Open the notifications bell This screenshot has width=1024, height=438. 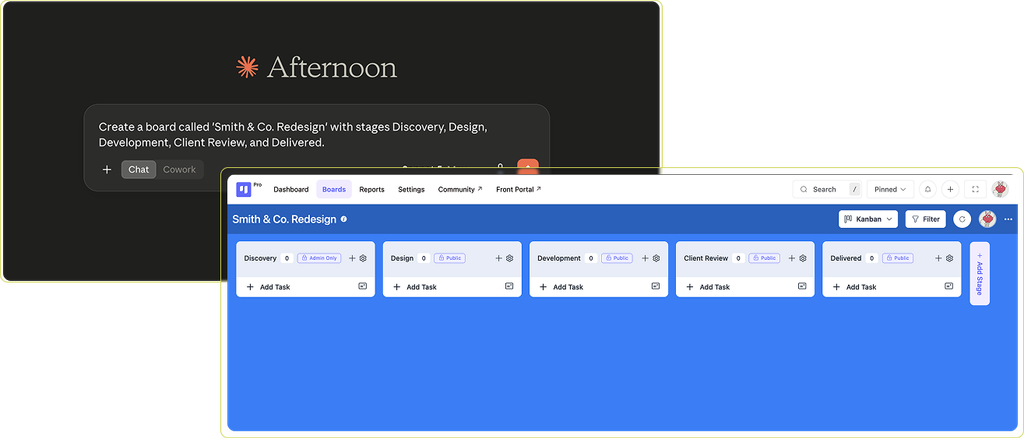928,189
